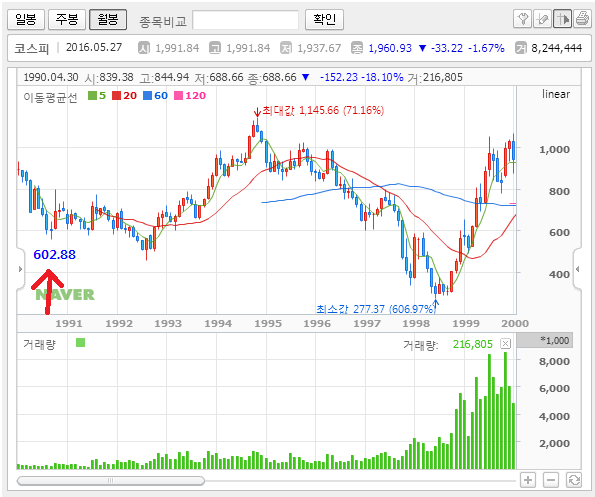
Task: Expand the right side panel arrow
Action: [x=578, y=269]
